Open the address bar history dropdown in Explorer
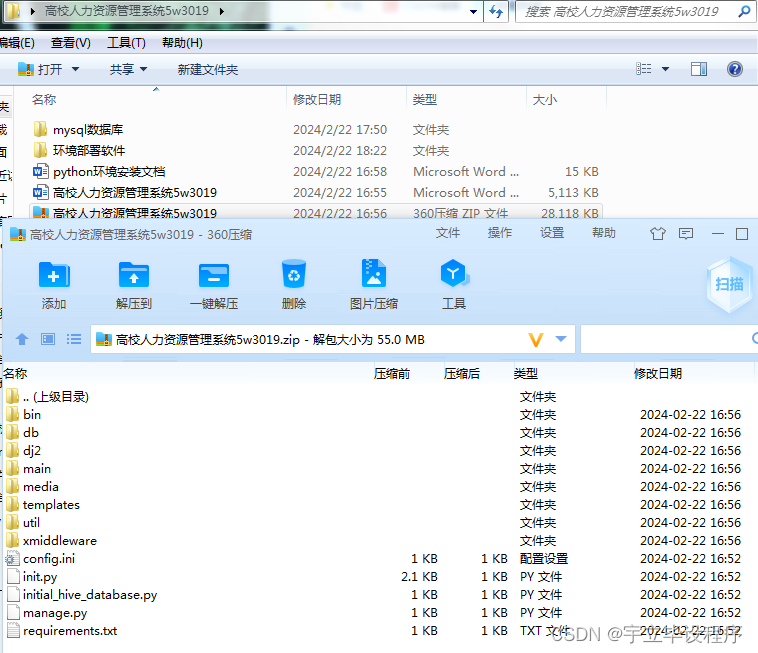Viewport: 758px width, 653px height. 474,11
